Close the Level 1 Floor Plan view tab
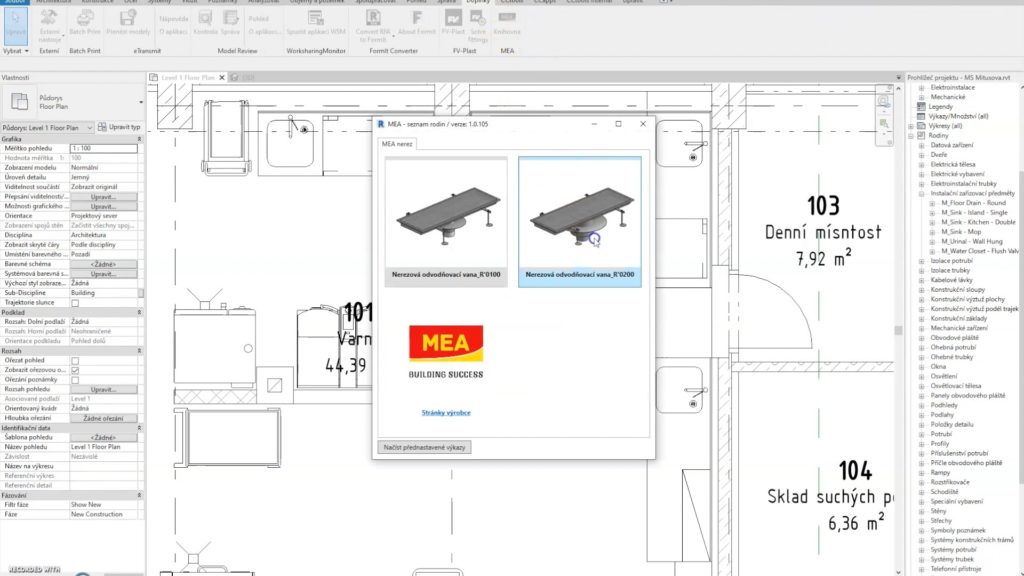Screen dimensions: 1024x576 click(222, 77)
